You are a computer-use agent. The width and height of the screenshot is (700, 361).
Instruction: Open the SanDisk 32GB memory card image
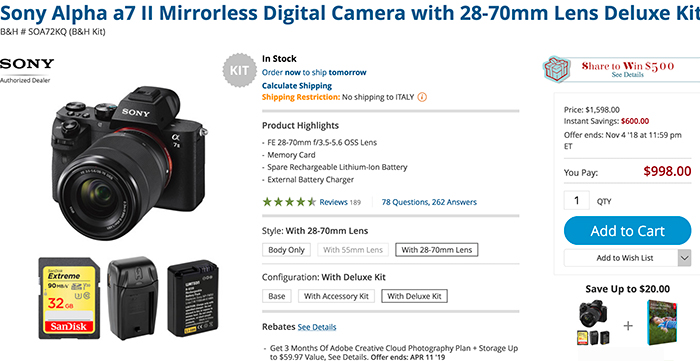pyautogui.click(x=69, y=298)
